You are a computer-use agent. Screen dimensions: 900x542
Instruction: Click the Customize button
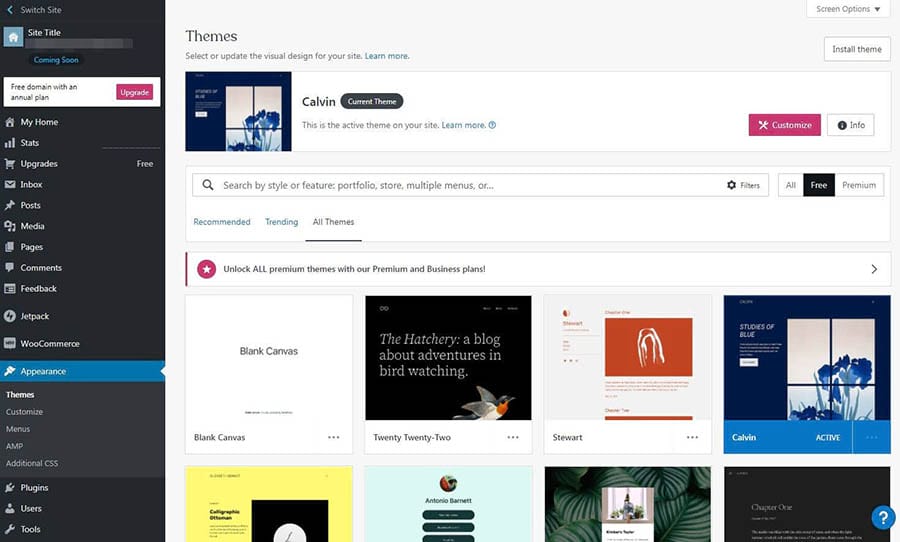(784, 125)
